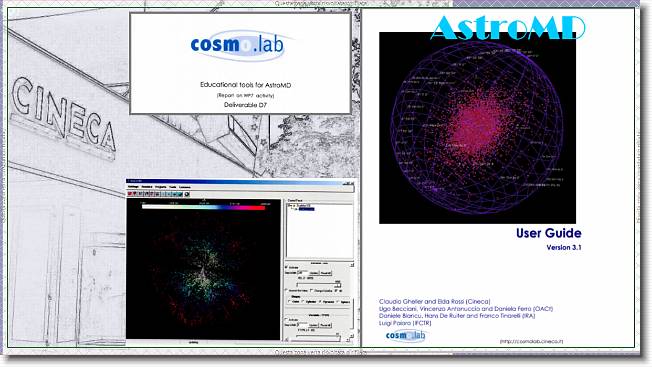The width and height of the screenshot is (652, 367).
Task: Click the teal checkmark-style toolbar icon
Action: (180, 194)
